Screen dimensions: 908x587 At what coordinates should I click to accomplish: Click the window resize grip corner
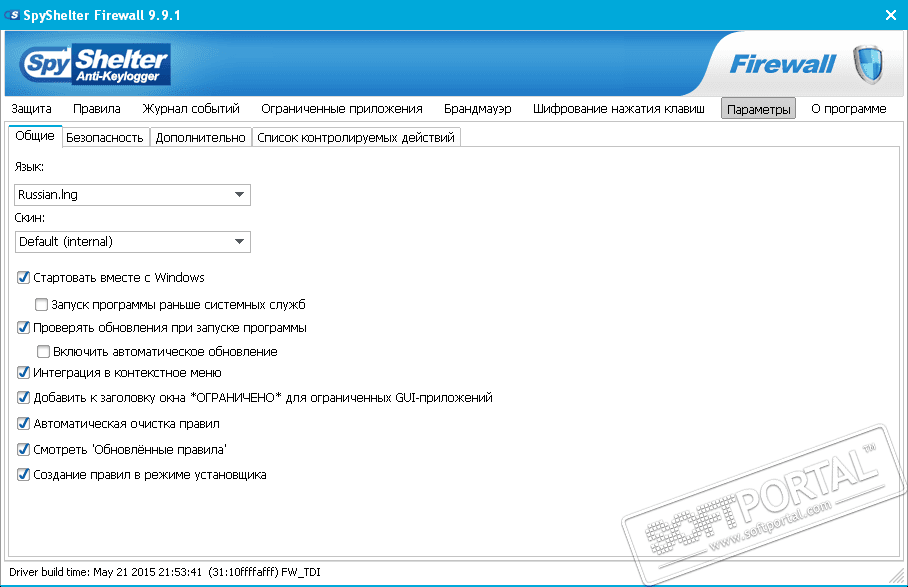[x=897, y=577]
